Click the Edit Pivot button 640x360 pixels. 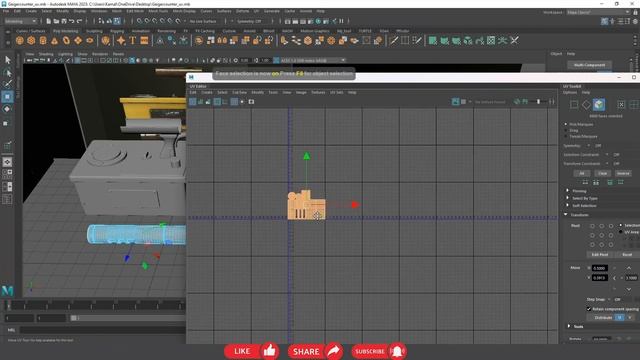600,254
